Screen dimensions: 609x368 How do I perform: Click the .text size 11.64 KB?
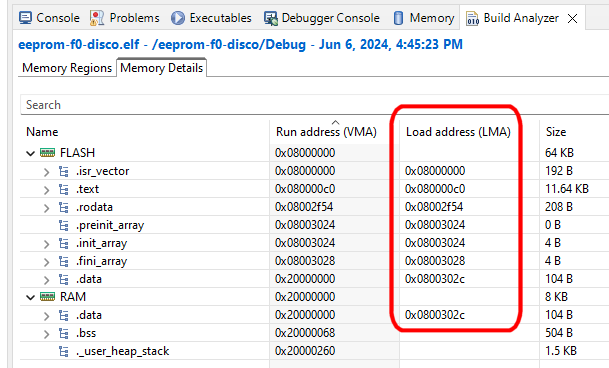pos(567,189)
